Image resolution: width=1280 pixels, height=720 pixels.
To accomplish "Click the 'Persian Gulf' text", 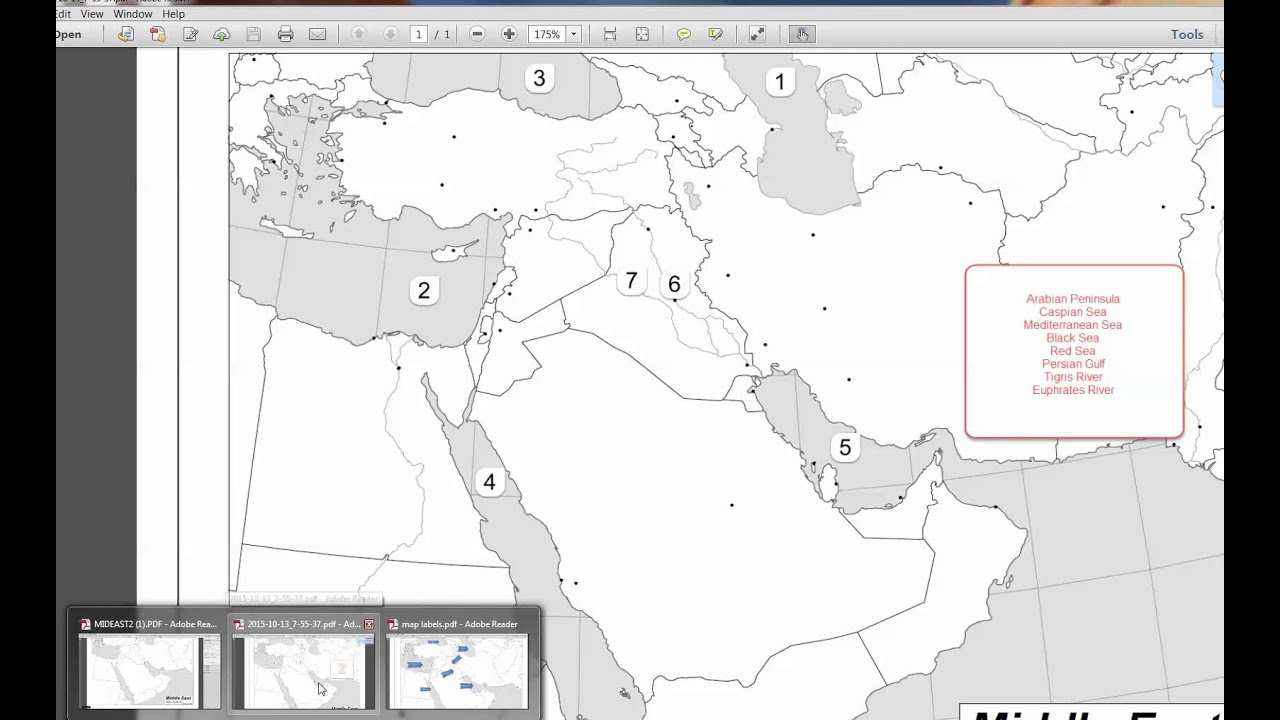I will pyautogui.click(x=1073, y=364).
